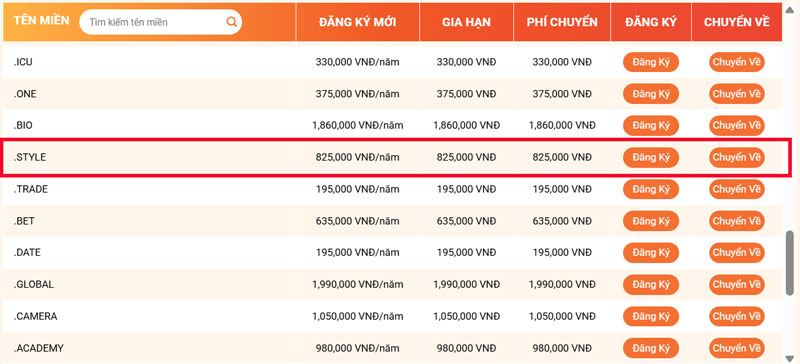800x364 pixels.
Task: Click the PHÍ CHUYỂN column header
Action: coord(562,22)
